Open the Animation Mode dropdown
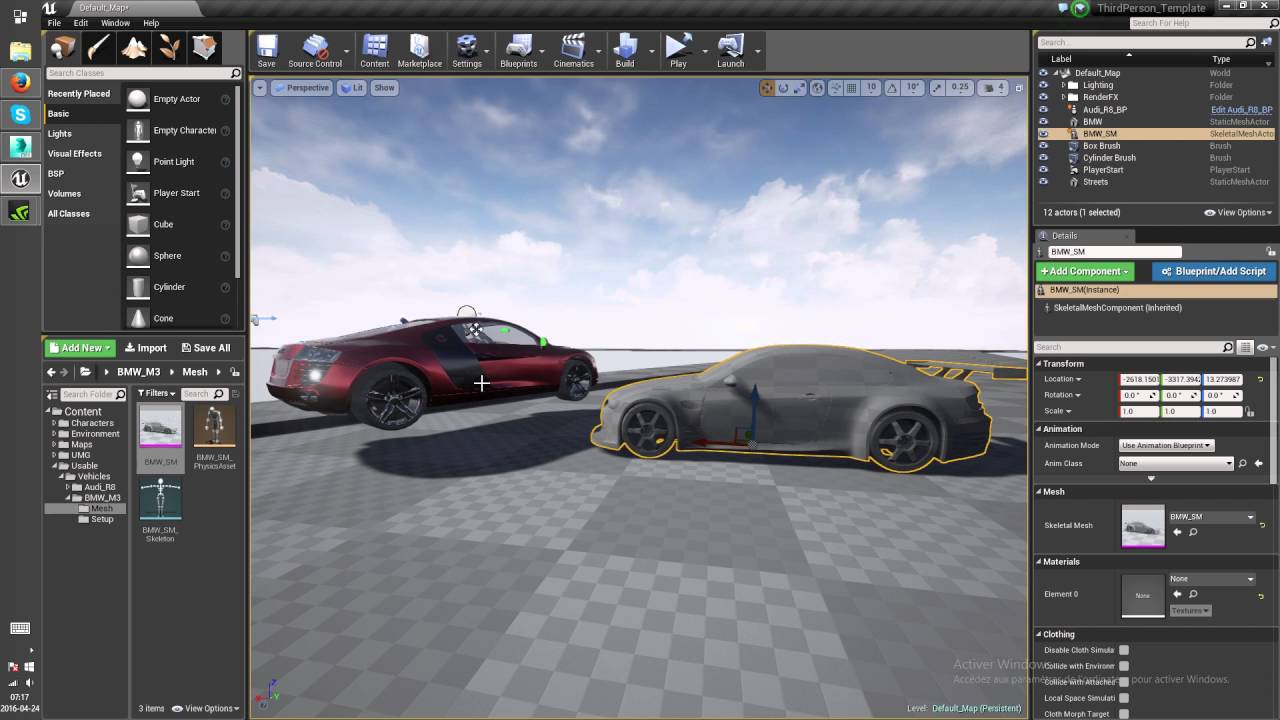Image resolution: width=1280 pixels, height=720 pixels. [1166, 445]
